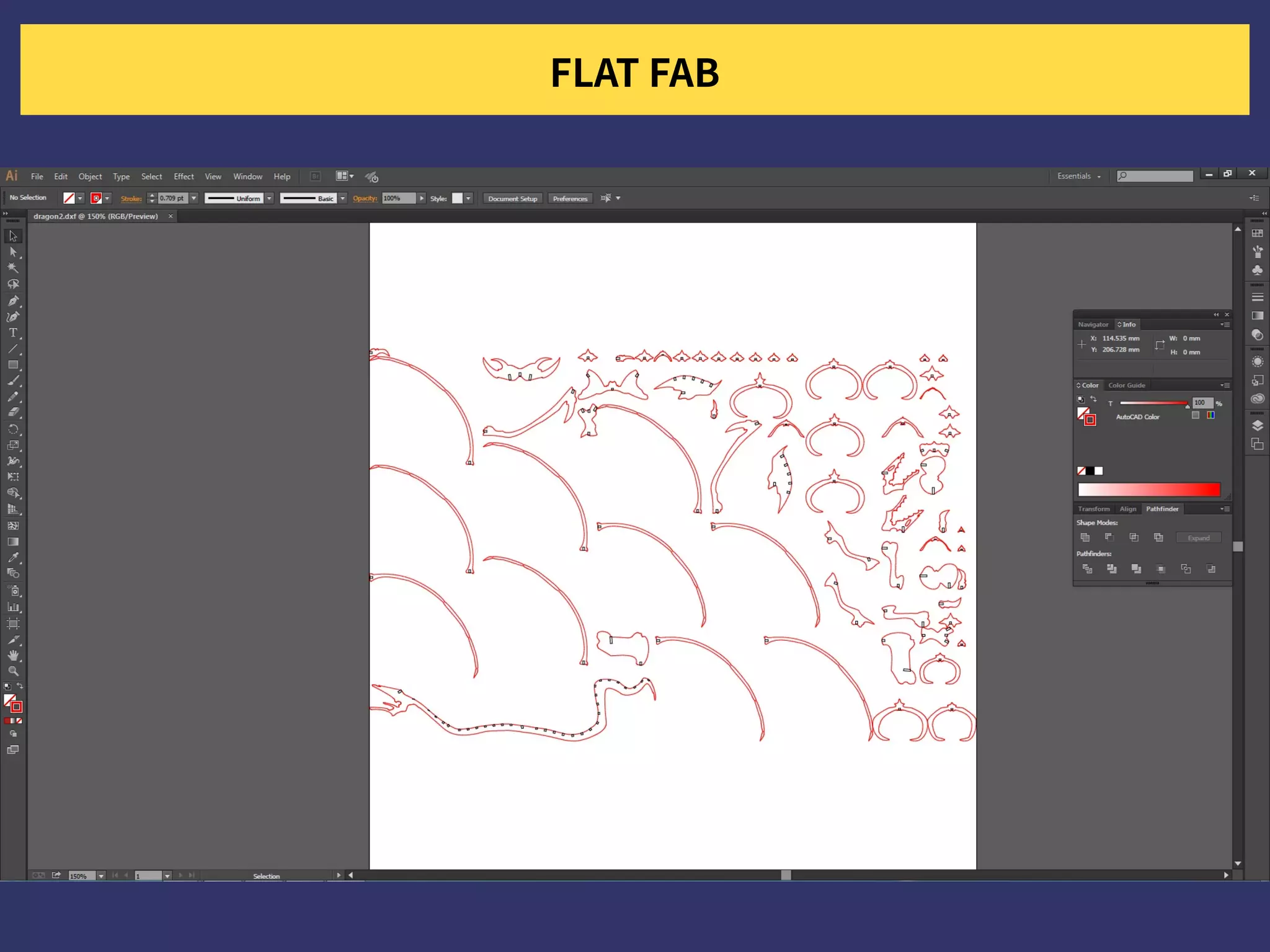Select the Direct Selection tool
The height and width of the screenshot is (952, 1270).
[13, 252]
